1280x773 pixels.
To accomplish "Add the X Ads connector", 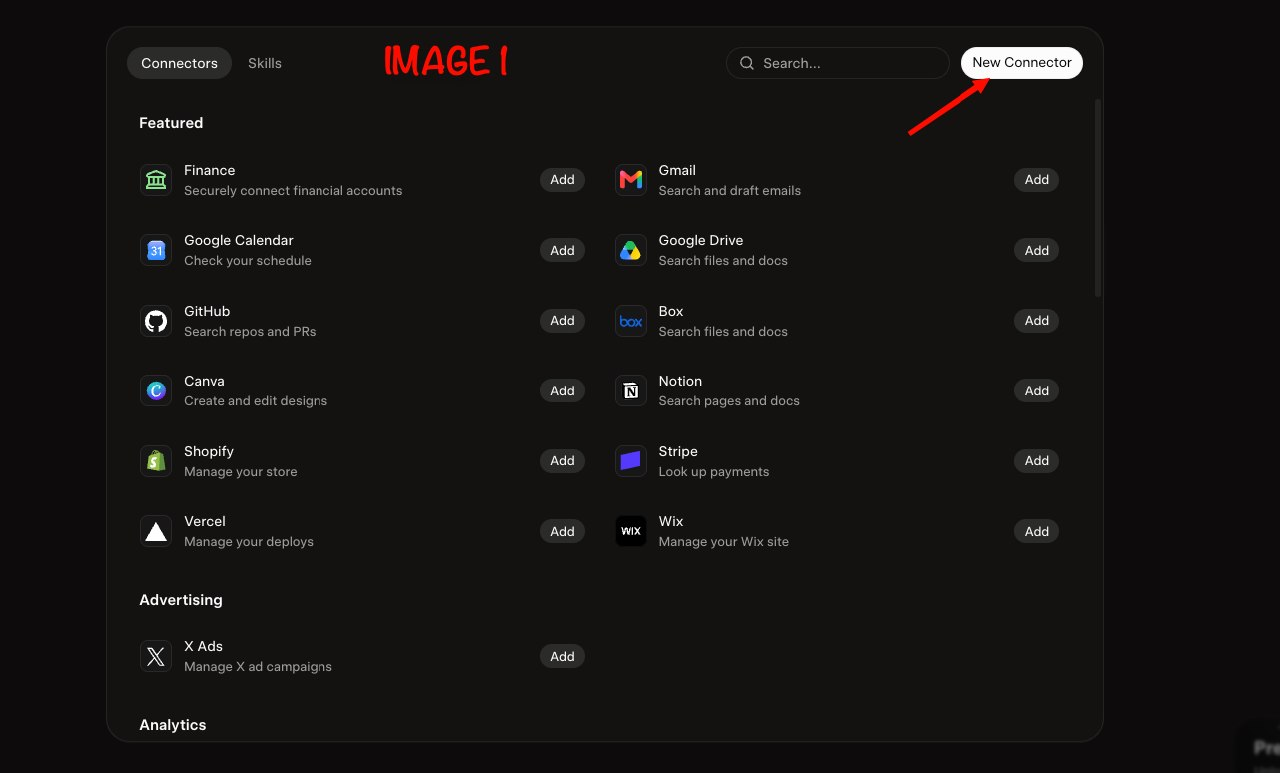I will coord(562,656).
